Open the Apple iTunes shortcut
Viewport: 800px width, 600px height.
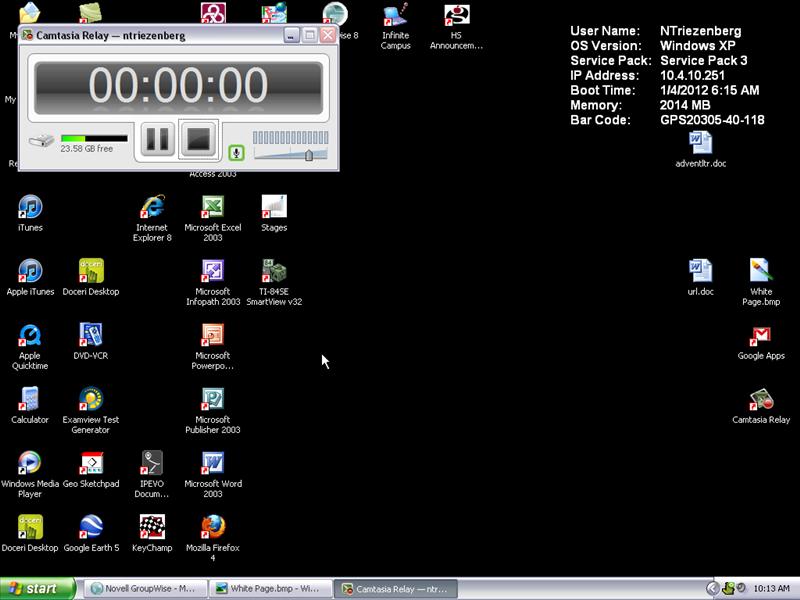pos(30,278)
